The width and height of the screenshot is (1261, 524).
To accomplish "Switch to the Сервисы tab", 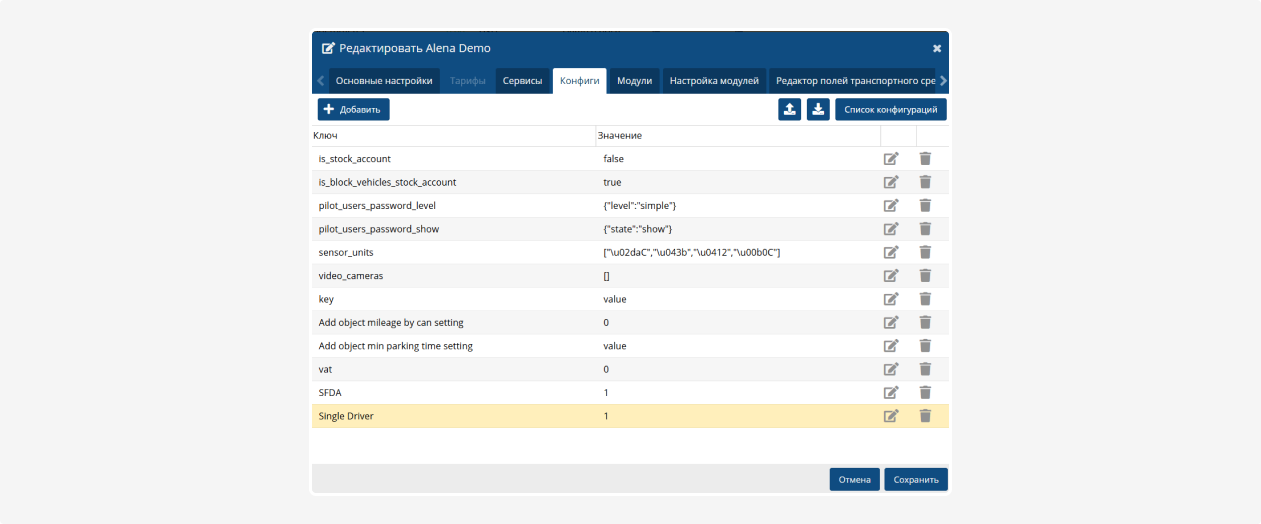I will [522, 81].
